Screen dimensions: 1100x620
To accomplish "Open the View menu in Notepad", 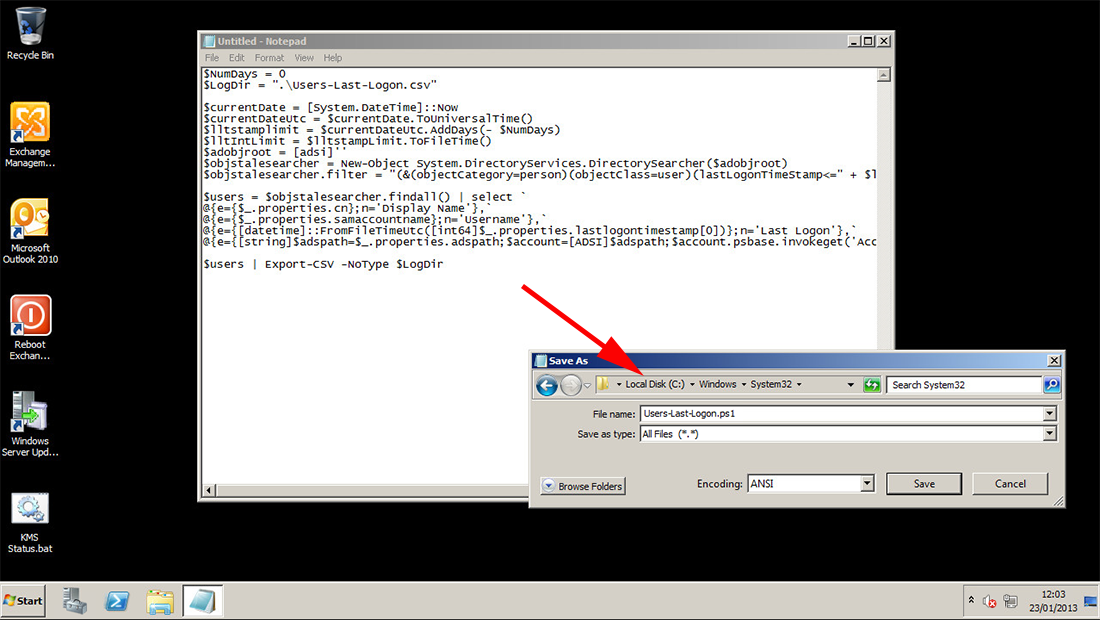I will tap(303, 57).
